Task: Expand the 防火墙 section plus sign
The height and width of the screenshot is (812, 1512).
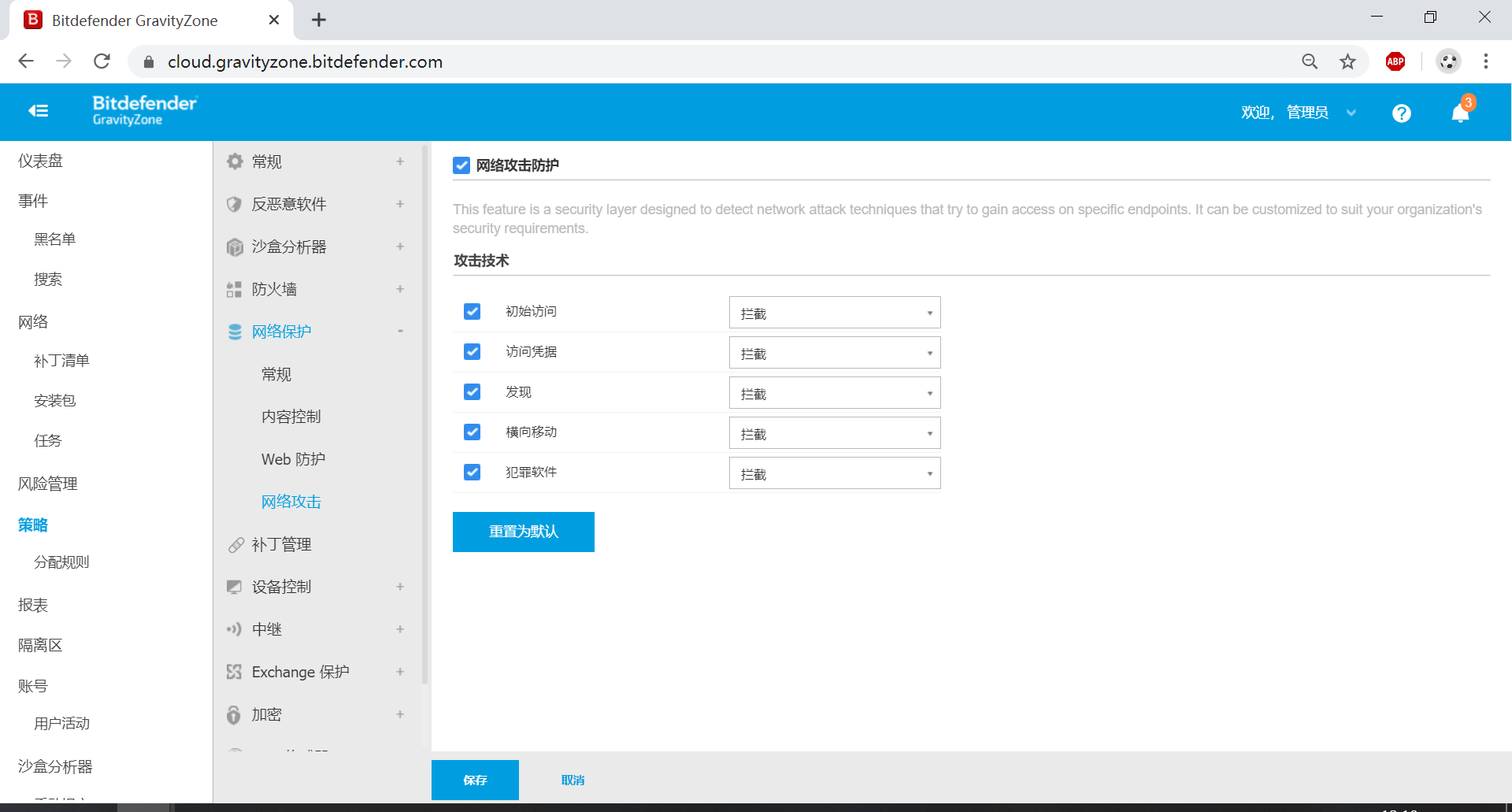Action: pyautogui.click(x=400, y=289)
